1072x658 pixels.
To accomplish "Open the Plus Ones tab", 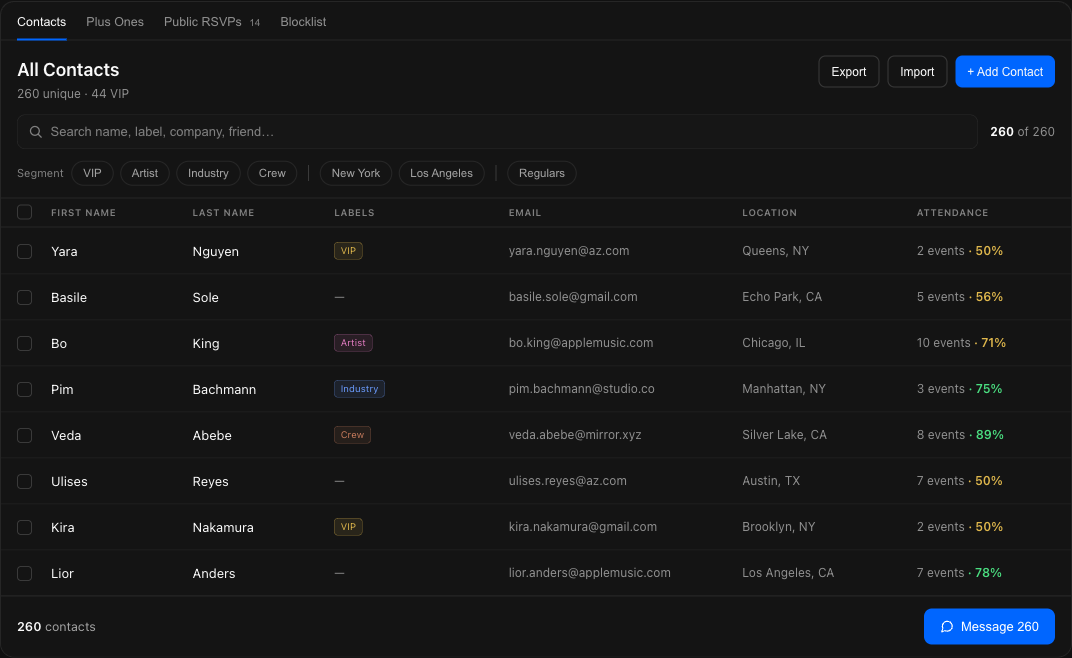I will [115, 22].
